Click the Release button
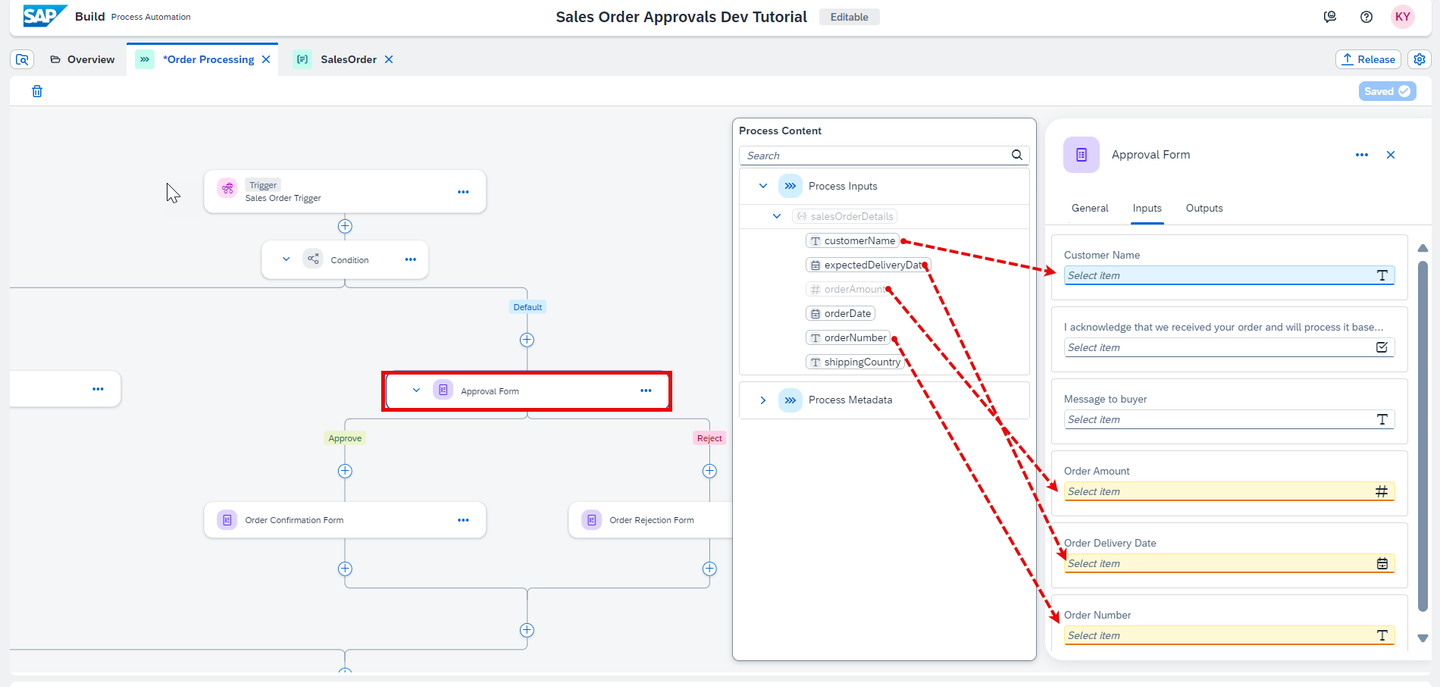Image resolution: width=1440 pixels, height=687 pixels. point(1368,59)
